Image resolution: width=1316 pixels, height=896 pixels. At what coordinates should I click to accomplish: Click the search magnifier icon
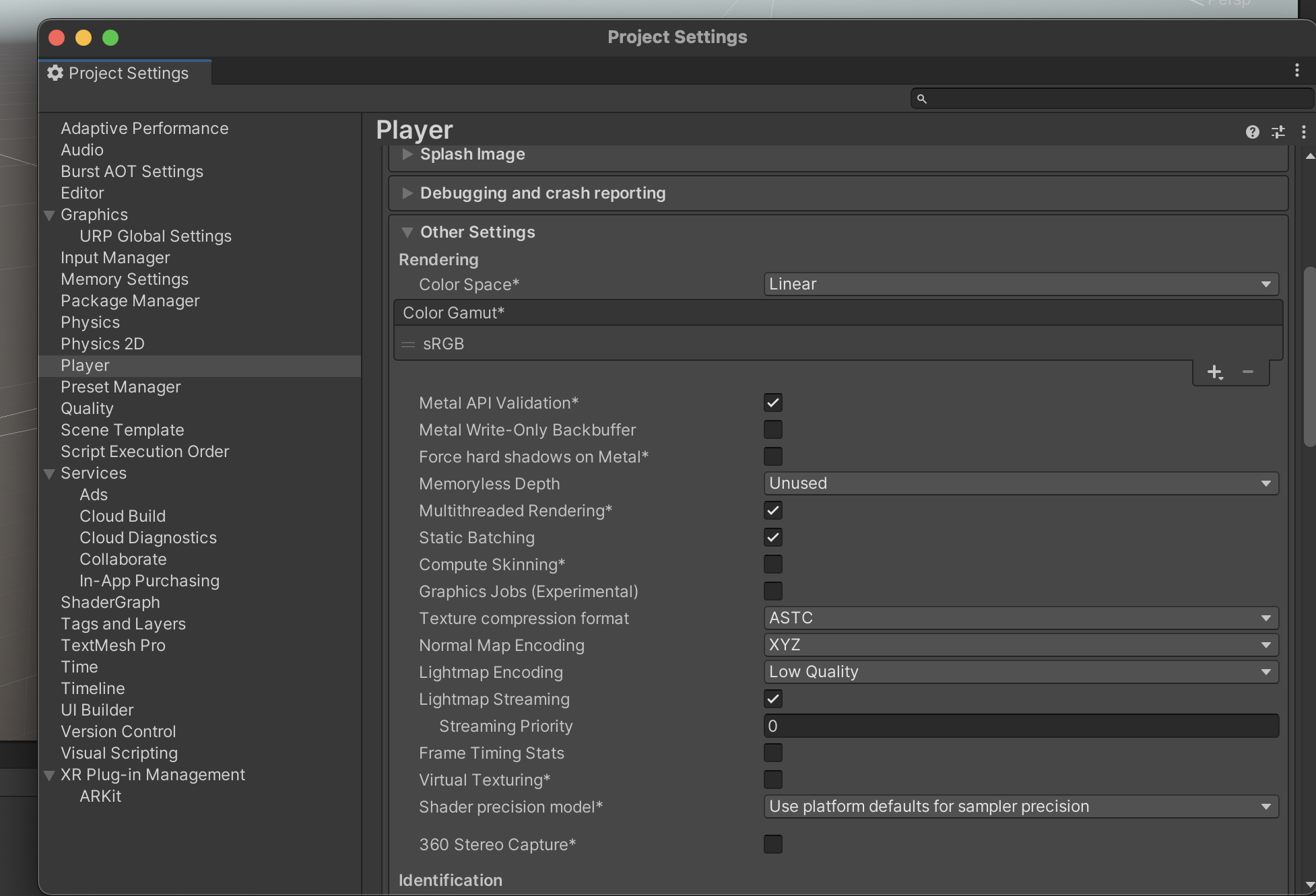(922, 99)
